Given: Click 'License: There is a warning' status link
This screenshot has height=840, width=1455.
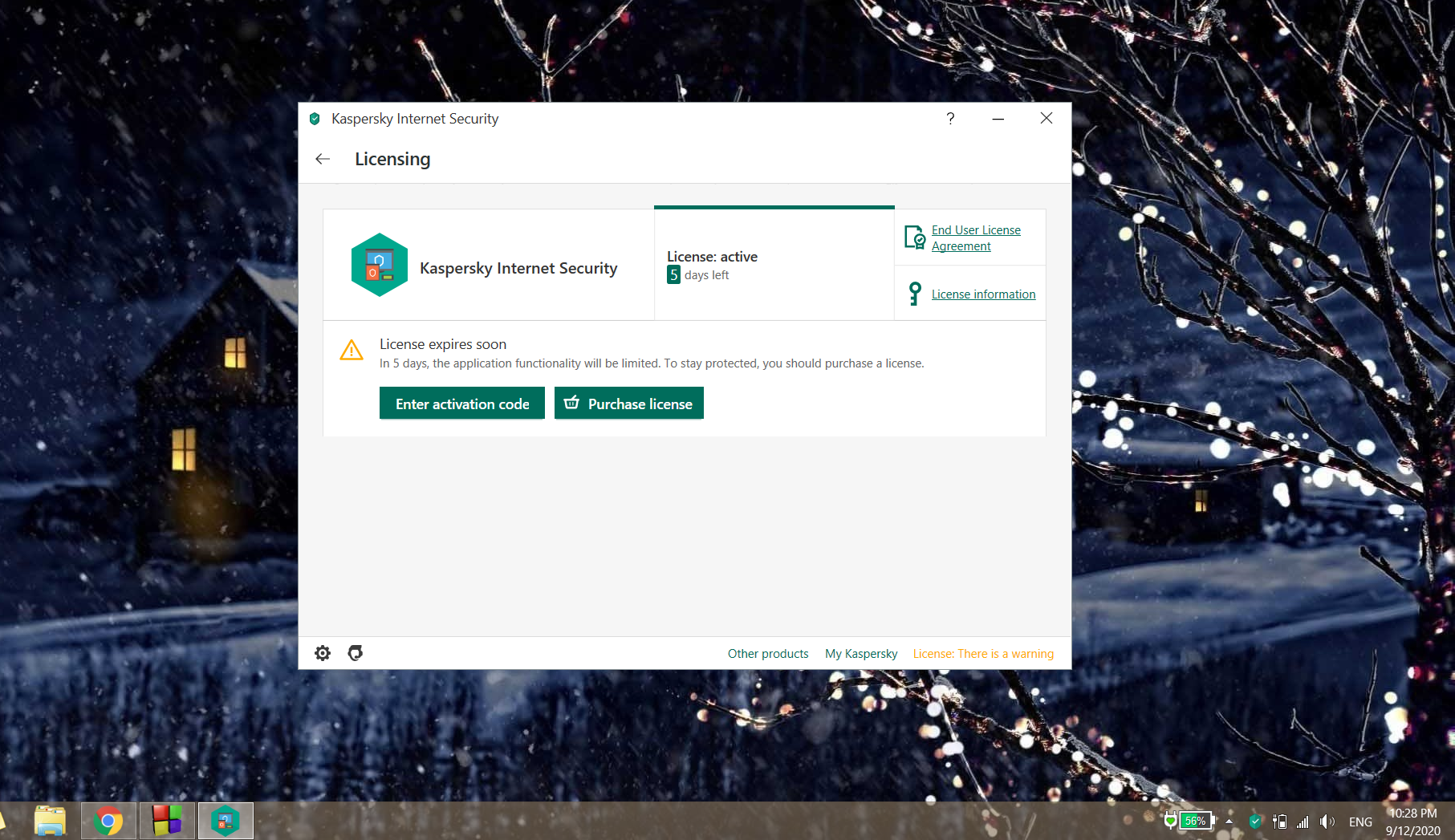Looking at the screenshot, I should [x=983, y=654].
